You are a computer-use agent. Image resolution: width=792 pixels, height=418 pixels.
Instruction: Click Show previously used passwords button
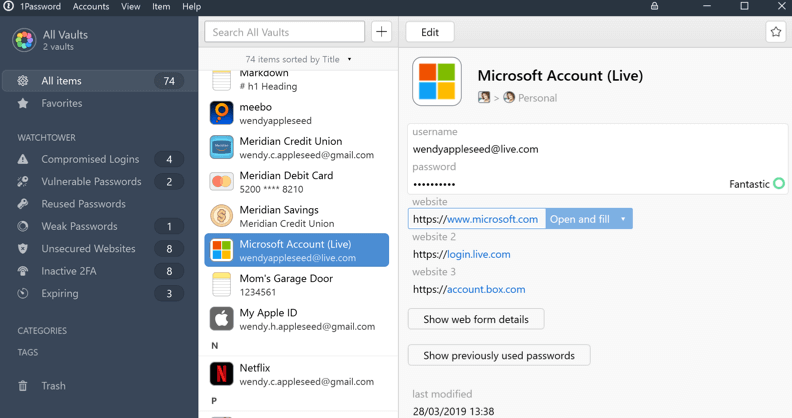pyautogui.click(x=499, y=355)
